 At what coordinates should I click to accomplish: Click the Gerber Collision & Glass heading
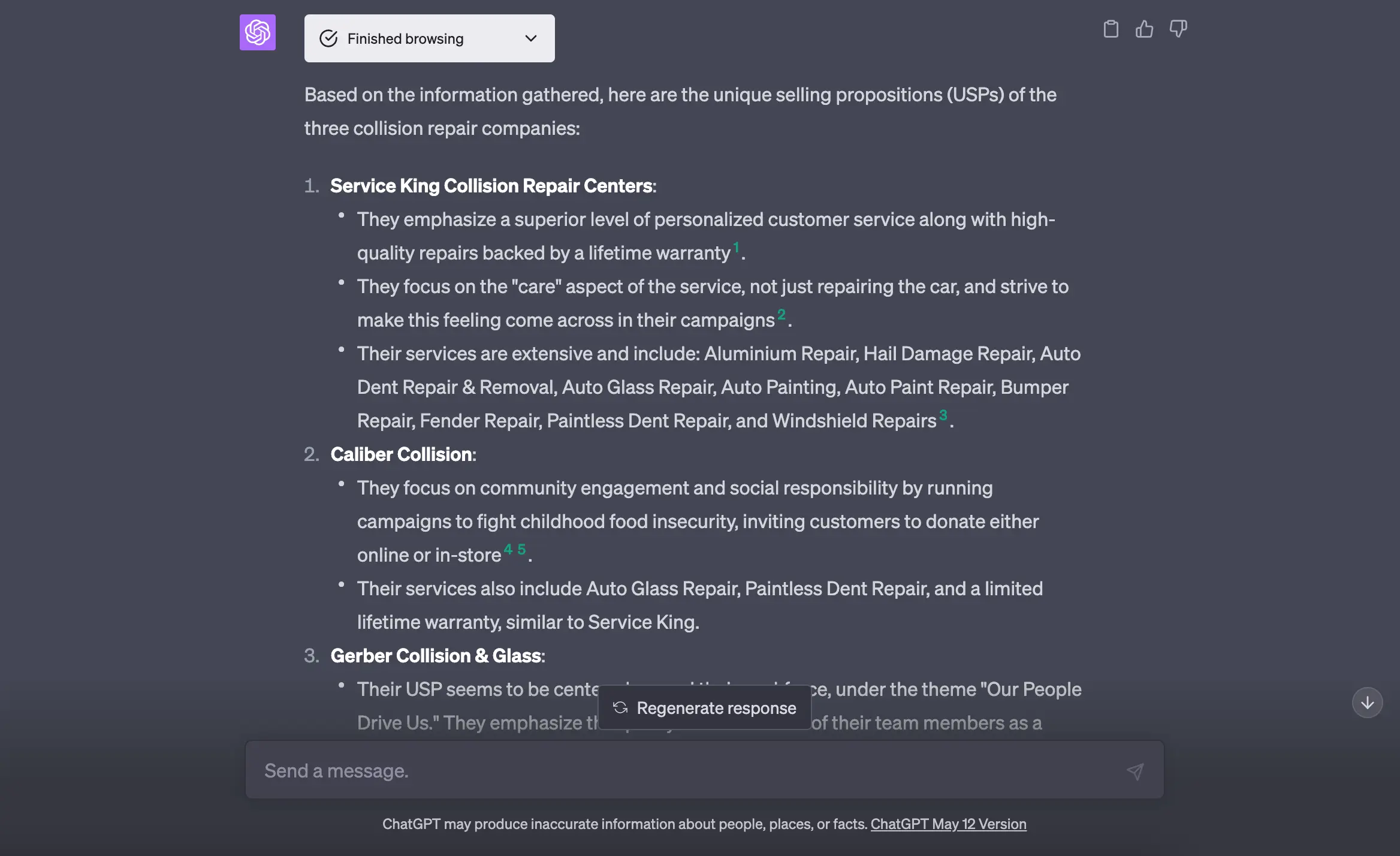point(436,656)
